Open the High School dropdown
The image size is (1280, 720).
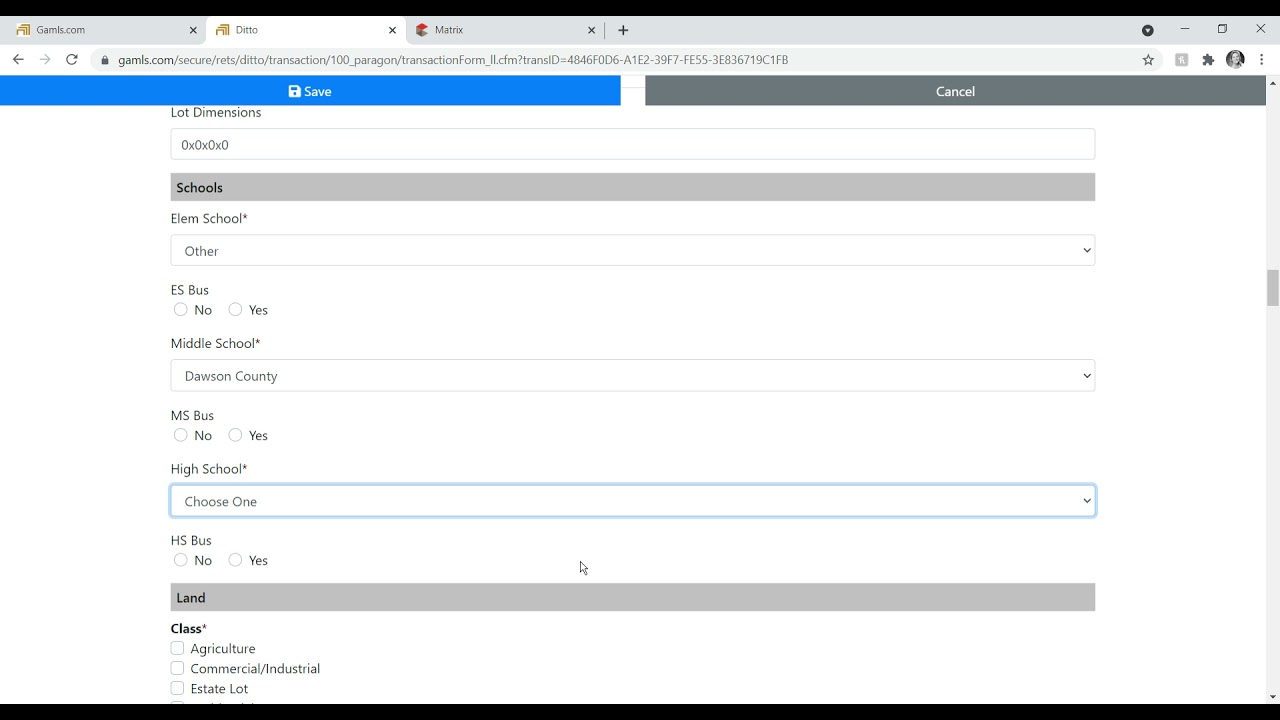click(x=633, y=501)
